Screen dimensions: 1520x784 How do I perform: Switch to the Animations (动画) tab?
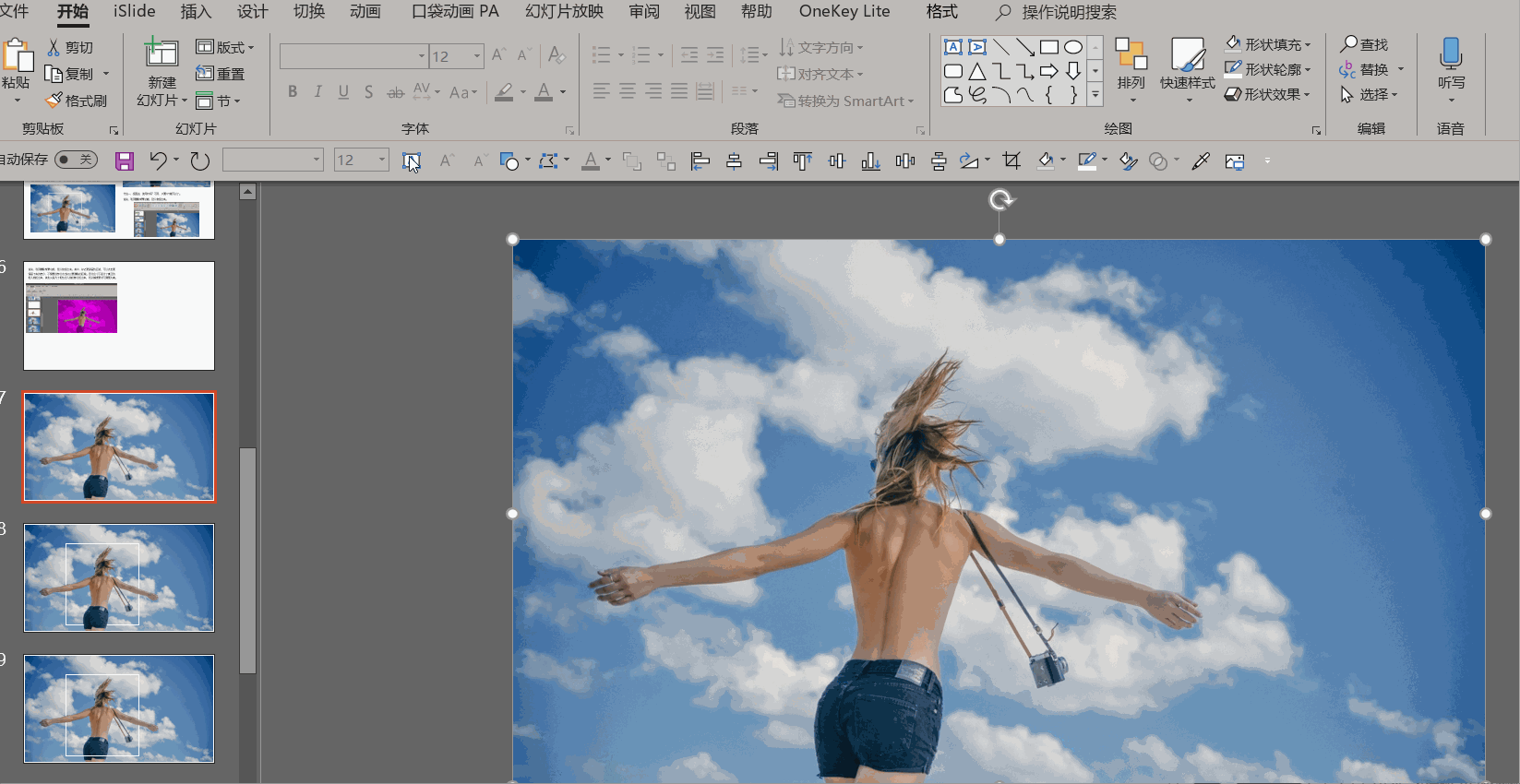click(365, 12)
